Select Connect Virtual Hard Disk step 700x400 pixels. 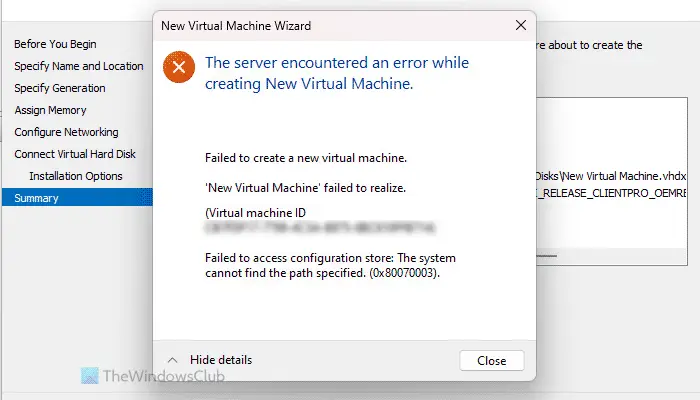pos(75,154)
